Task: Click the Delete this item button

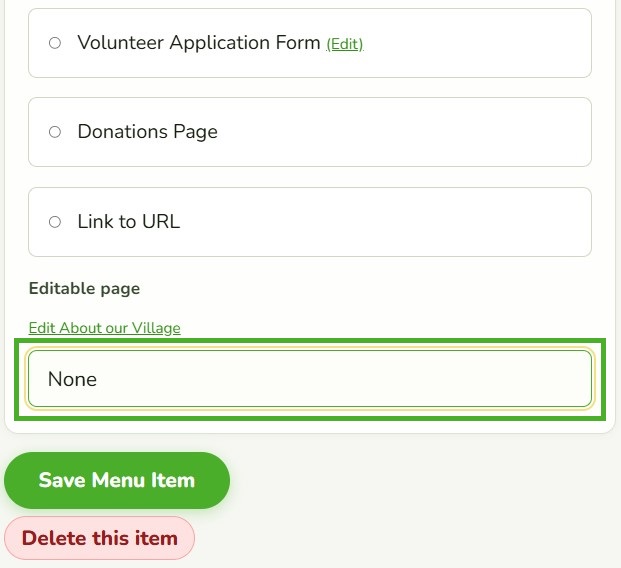Action: (99, 538)
